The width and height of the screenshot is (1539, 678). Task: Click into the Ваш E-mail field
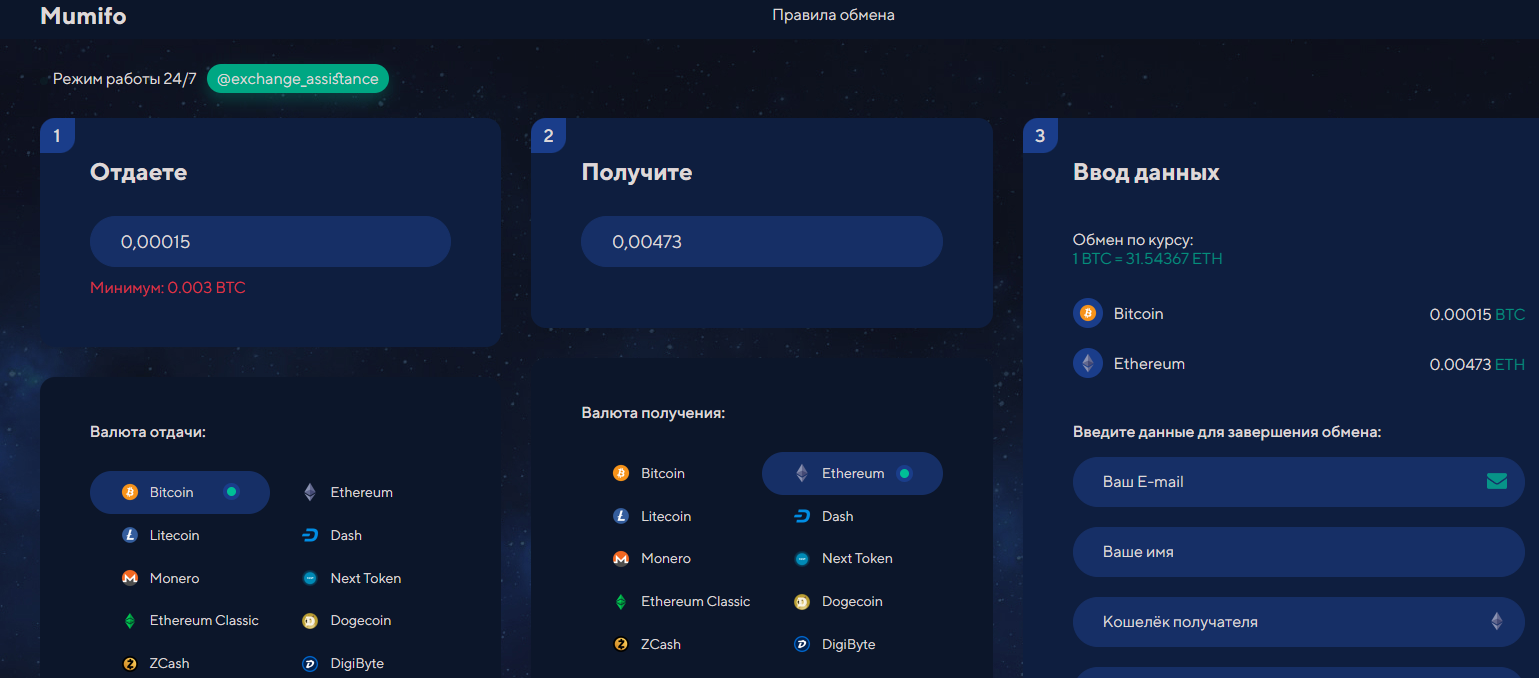tap(1299, 482)
